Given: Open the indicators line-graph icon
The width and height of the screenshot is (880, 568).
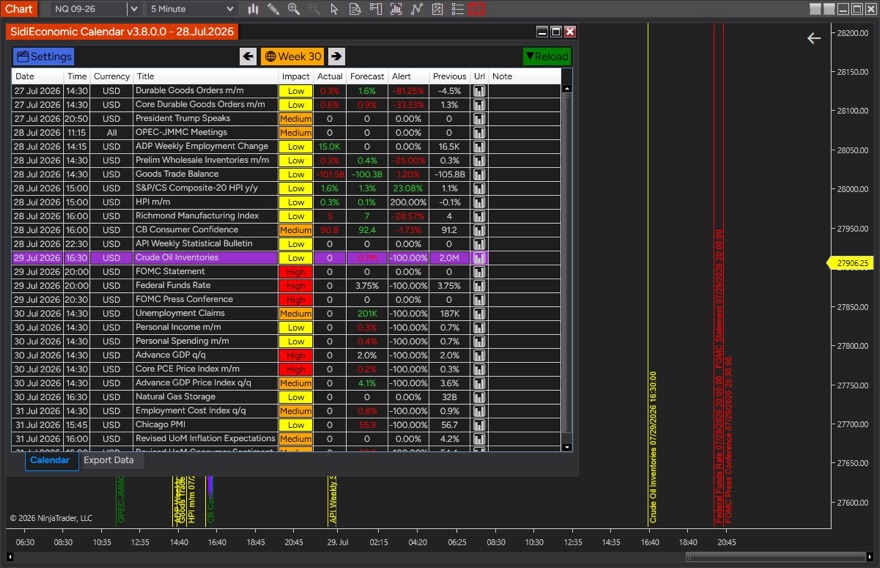Looking at the screenshot, I should (x=416, y=9).
